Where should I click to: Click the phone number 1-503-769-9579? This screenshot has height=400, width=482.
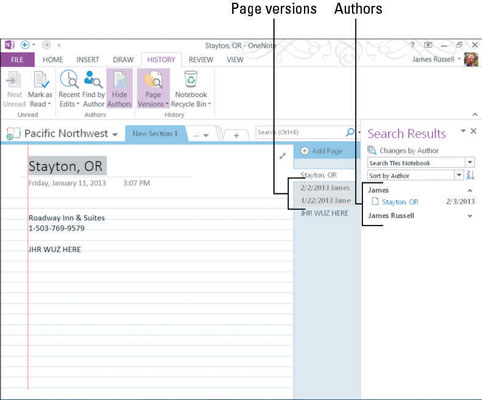click(56, 228)
